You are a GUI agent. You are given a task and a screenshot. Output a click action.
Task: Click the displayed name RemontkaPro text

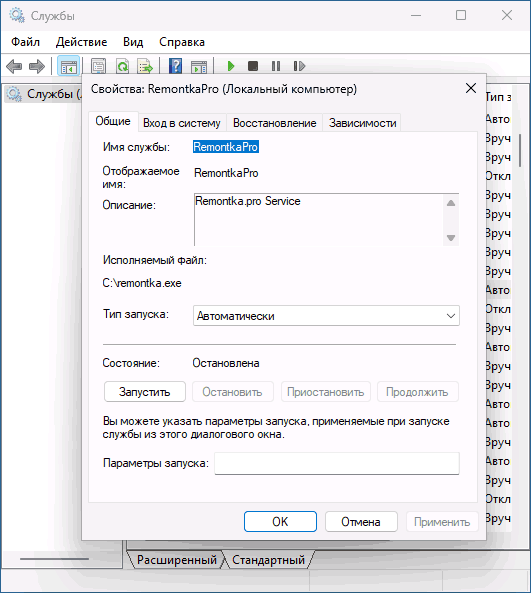pos(226,173)
